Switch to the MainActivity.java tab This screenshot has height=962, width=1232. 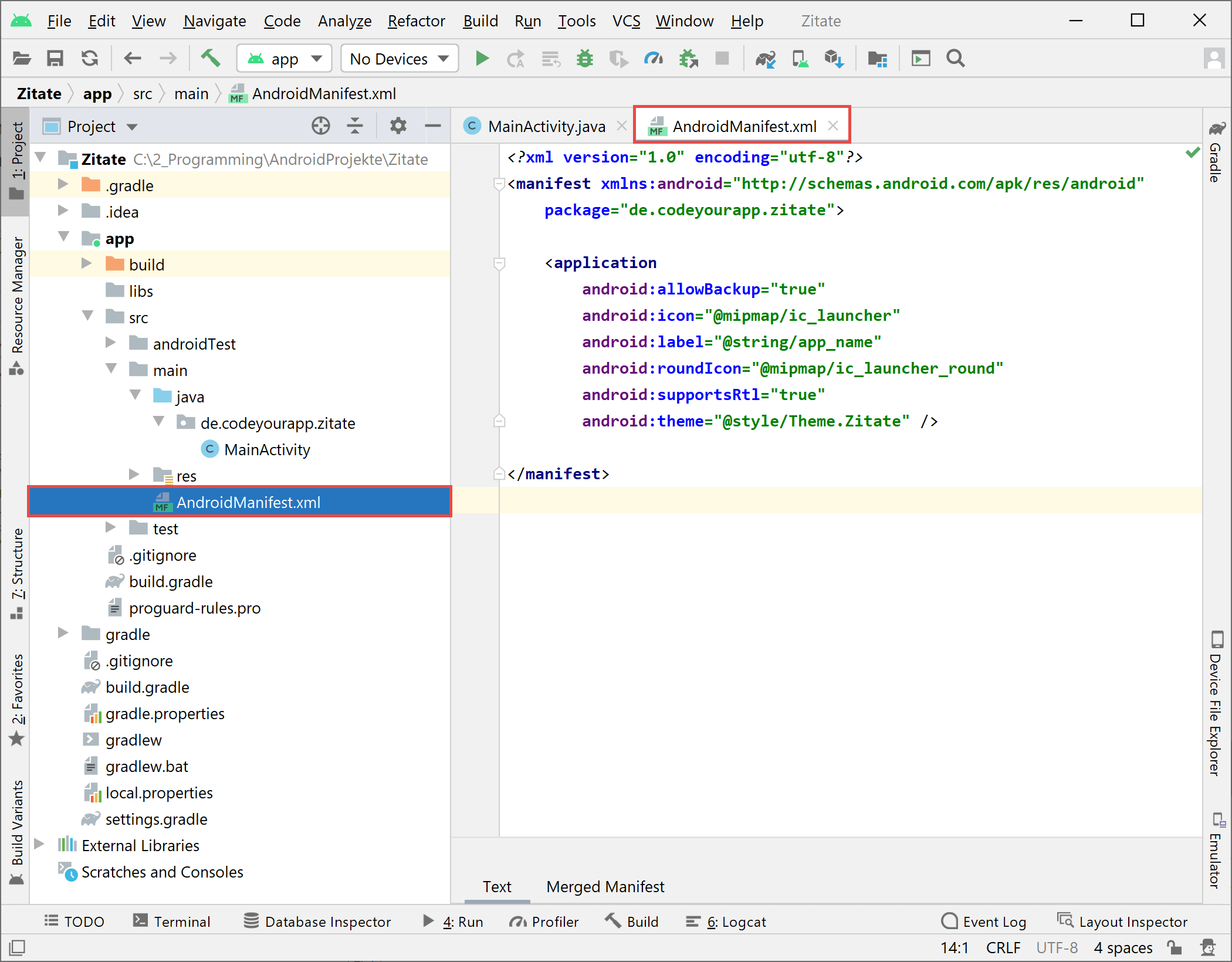[546, 127]
